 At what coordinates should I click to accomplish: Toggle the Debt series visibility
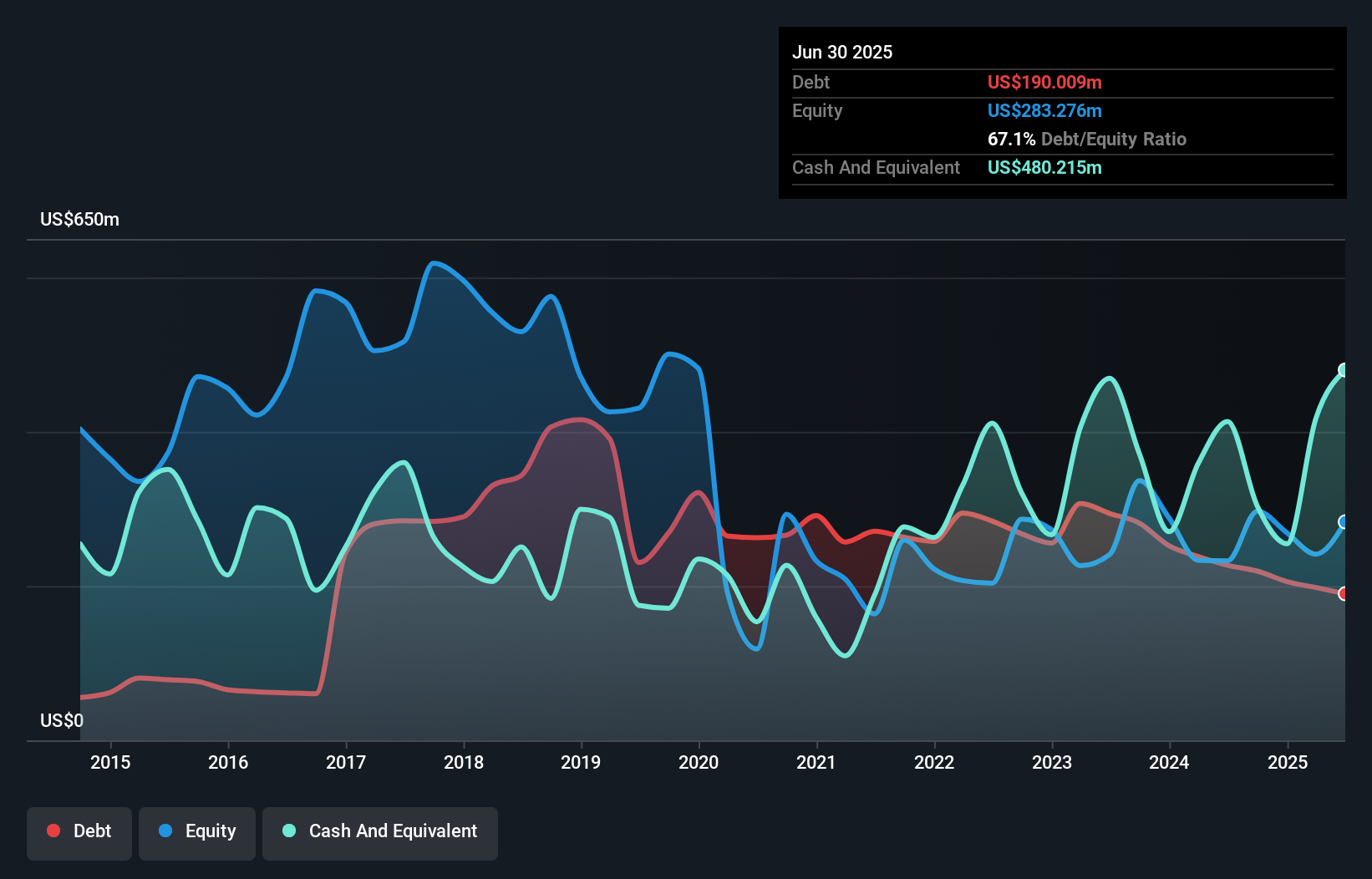79,831
